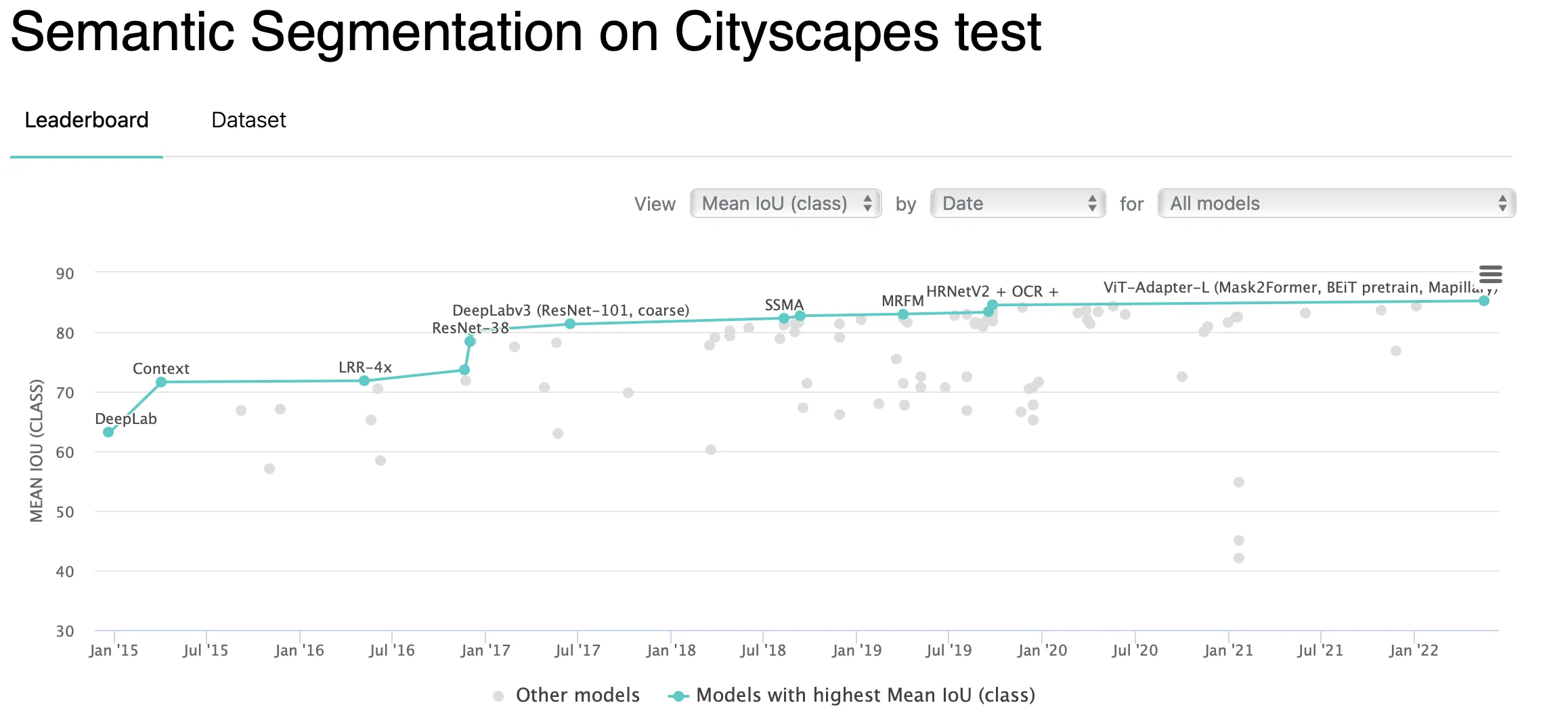Open the Mean IoU (class) metric dropdown

(x=785, y=203)
